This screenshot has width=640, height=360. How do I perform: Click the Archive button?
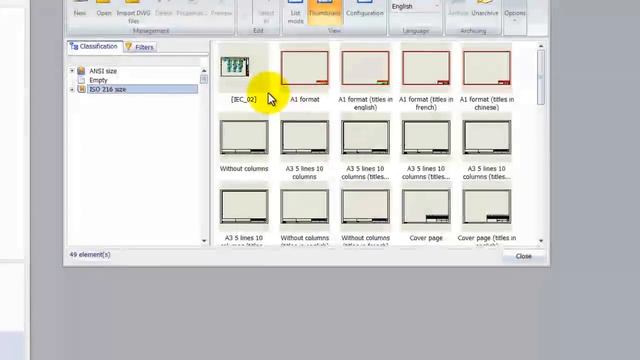pyautogui.click(x=458, y=9)
